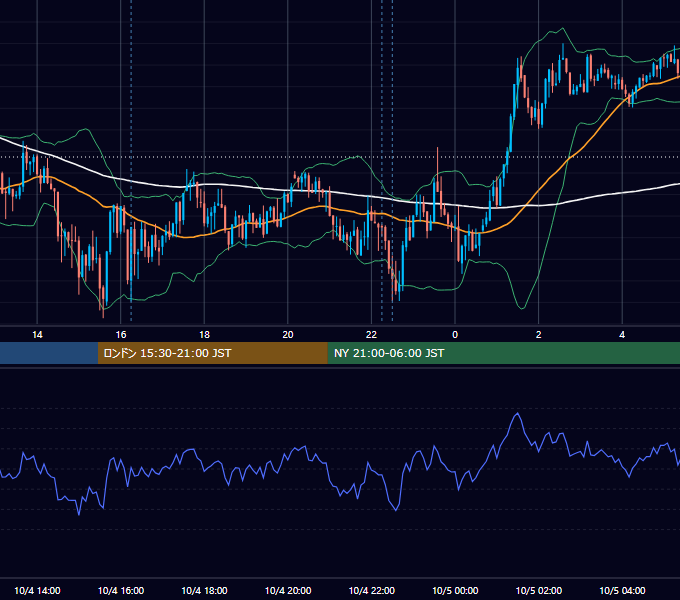The width and height of the screenshot is (680, 600).
Task: Click the '22' hour label on price chart axis
Action: click(x=371, y=335)
